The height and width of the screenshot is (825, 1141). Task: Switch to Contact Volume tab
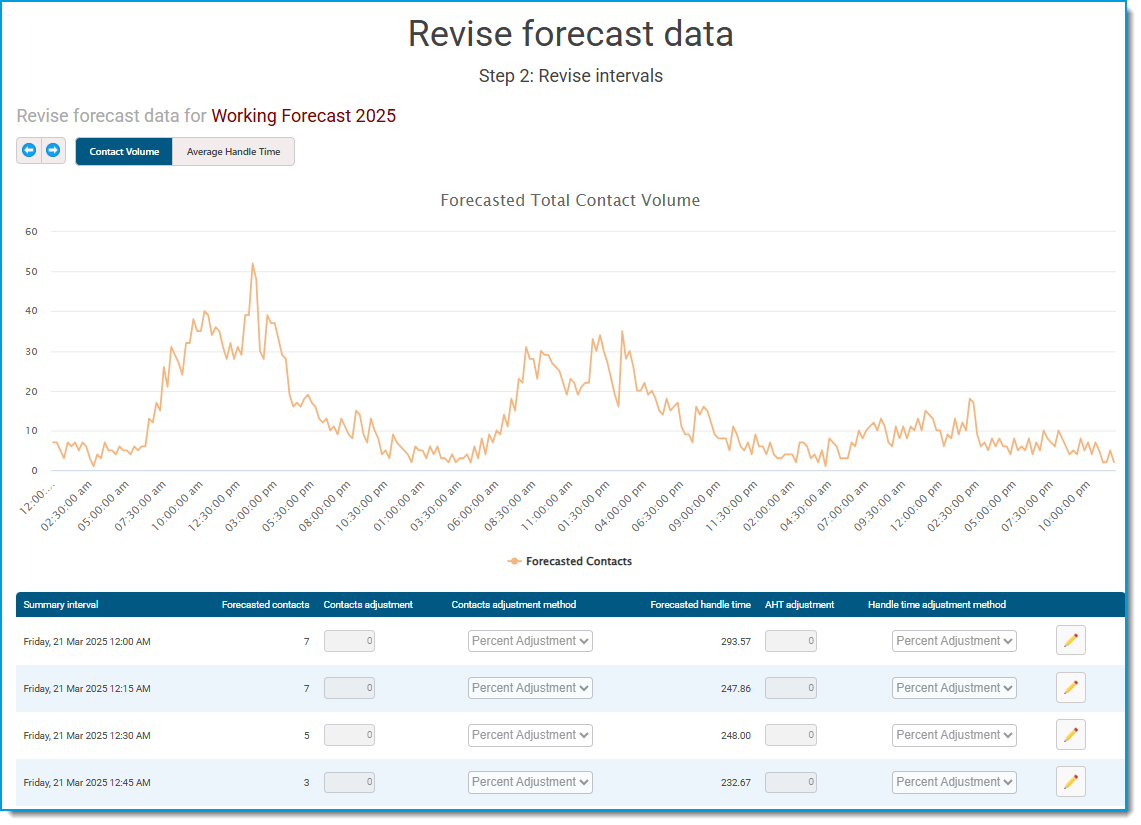coord(124,151)
